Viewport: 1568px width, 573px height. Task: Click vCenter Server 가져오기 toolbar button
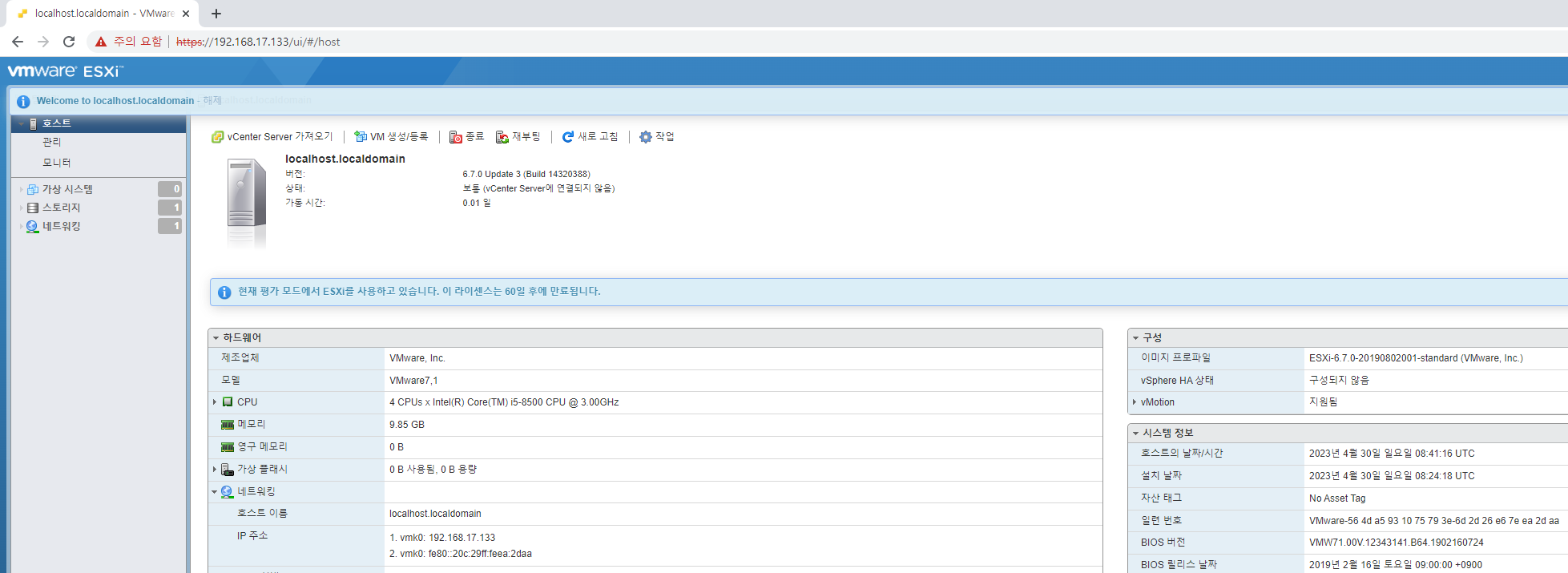(x=272, y=137)
